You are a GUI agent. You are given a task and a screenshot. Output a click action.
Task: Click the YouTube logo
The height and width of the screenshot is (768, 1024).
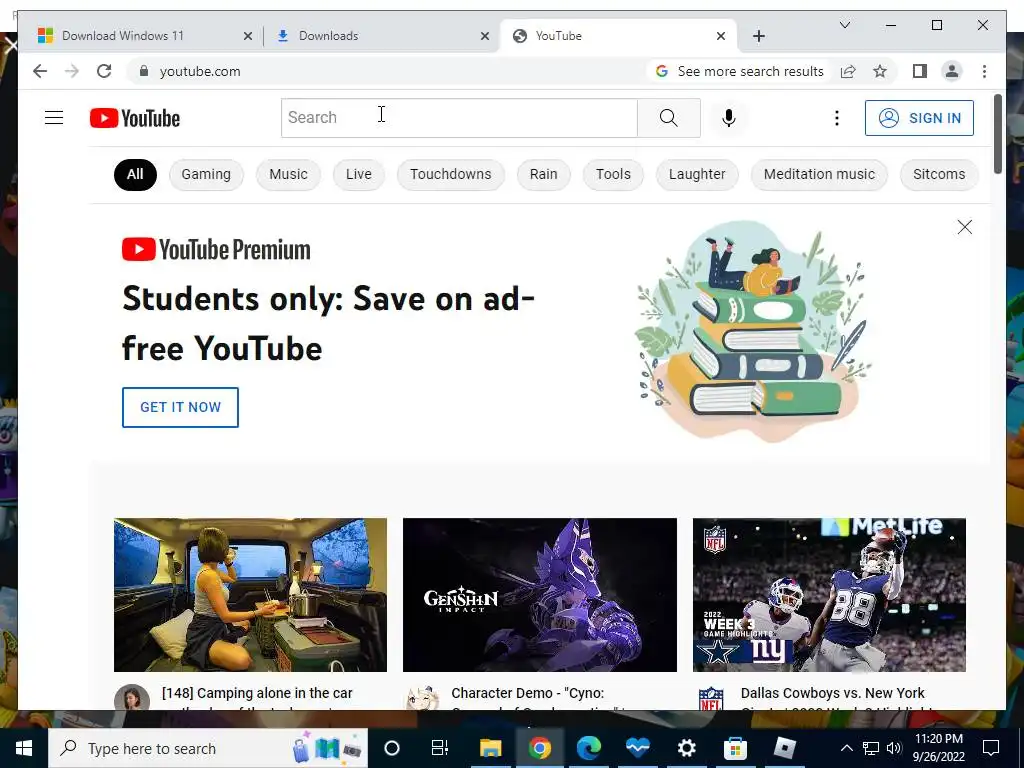pos(135,118)
